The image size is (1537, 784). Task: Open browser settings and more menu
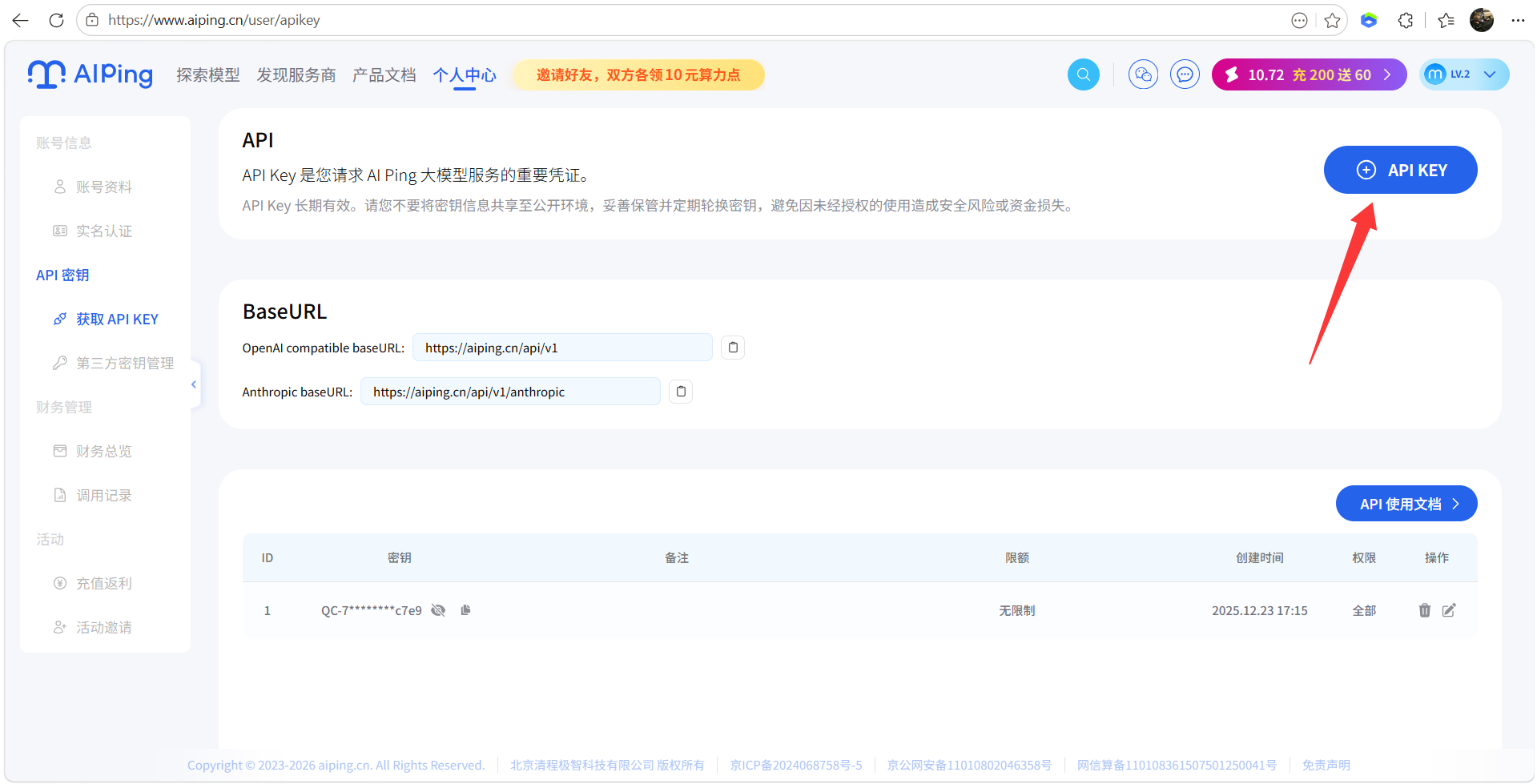tap(1518, 20)
